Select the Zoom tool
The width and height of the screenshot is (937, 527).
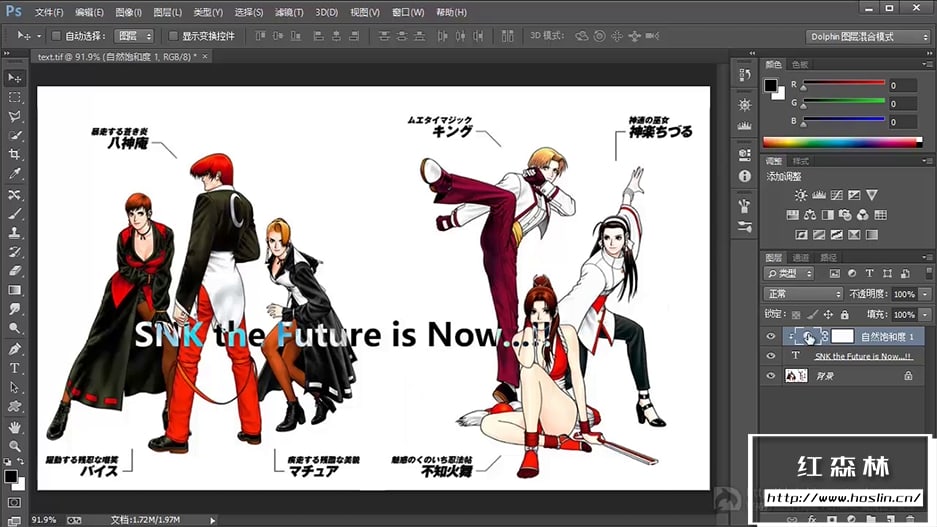14,446
